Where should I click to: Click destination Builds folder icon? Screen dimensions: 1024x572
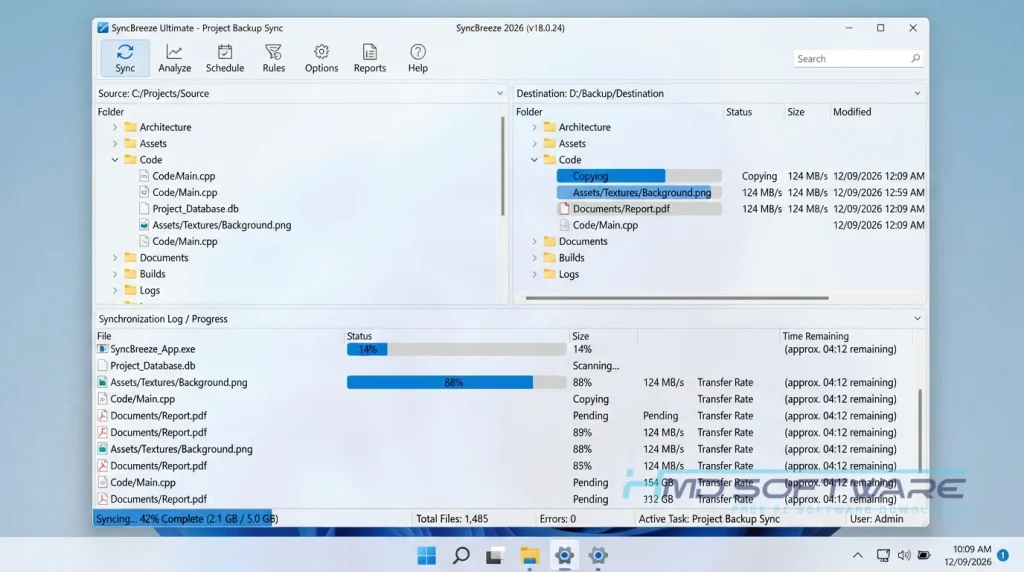[550, 258]
